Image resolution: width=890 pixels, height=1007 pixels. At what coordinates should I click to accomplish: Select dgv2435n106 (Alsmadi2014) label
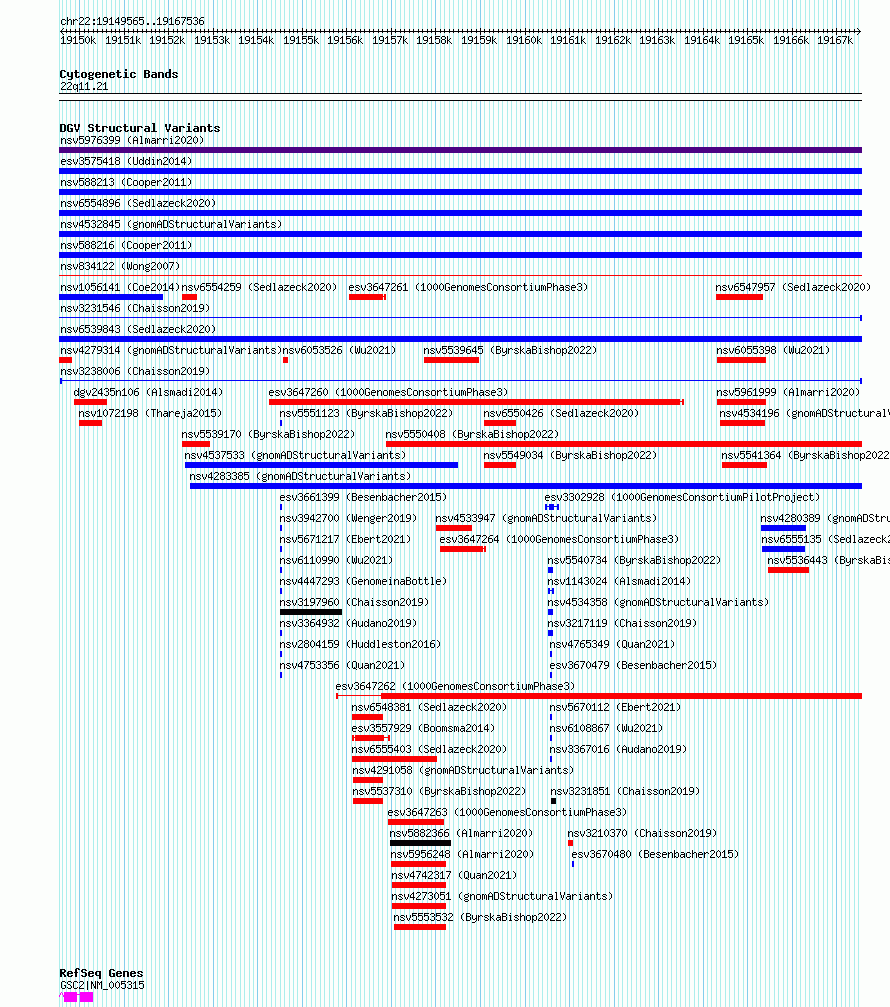[148, 392]
